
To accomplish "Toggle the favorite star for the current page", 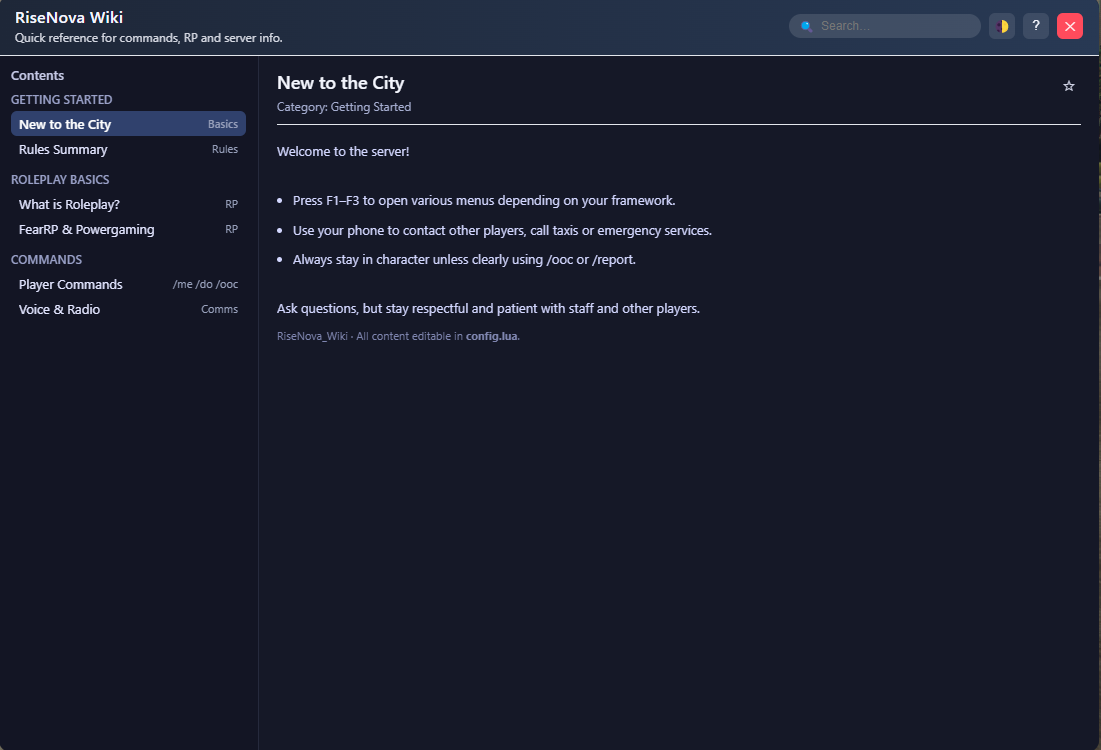I will point(1068,86).
